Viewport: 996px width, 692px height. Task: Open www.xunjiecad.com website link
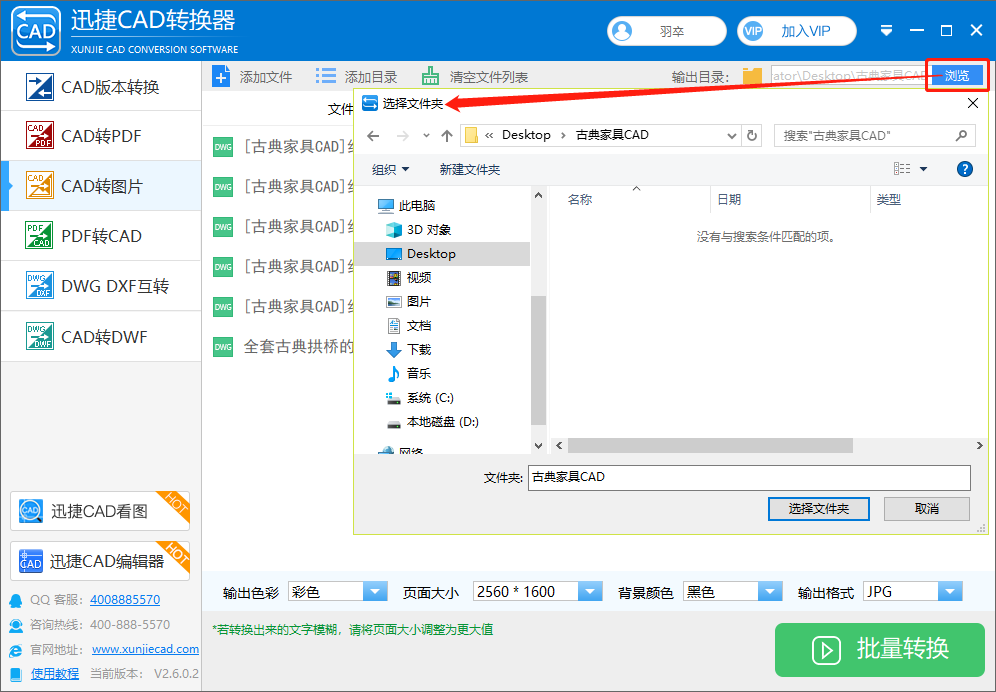click(x=145, y=649)
